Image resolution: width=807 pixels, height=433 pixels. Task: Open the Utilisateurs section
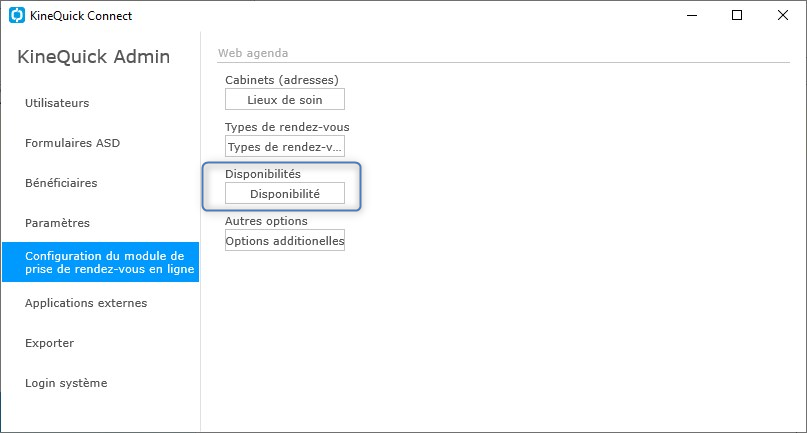57,103
